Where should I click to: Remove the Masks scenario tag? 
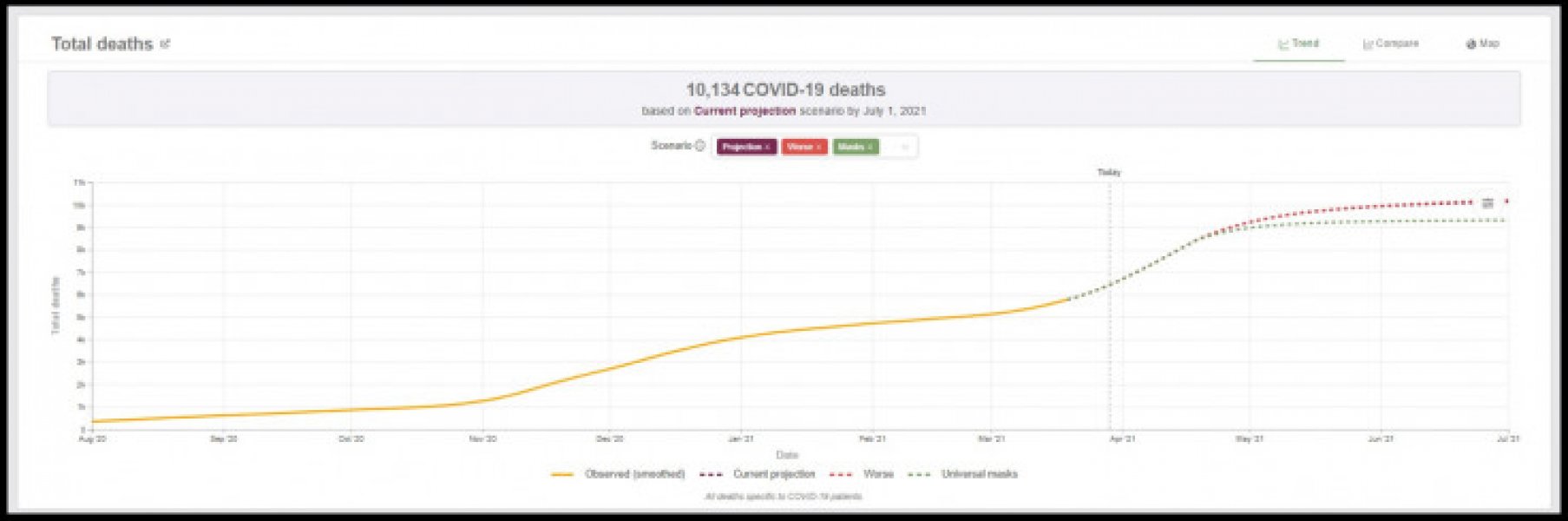coord(870,148)
